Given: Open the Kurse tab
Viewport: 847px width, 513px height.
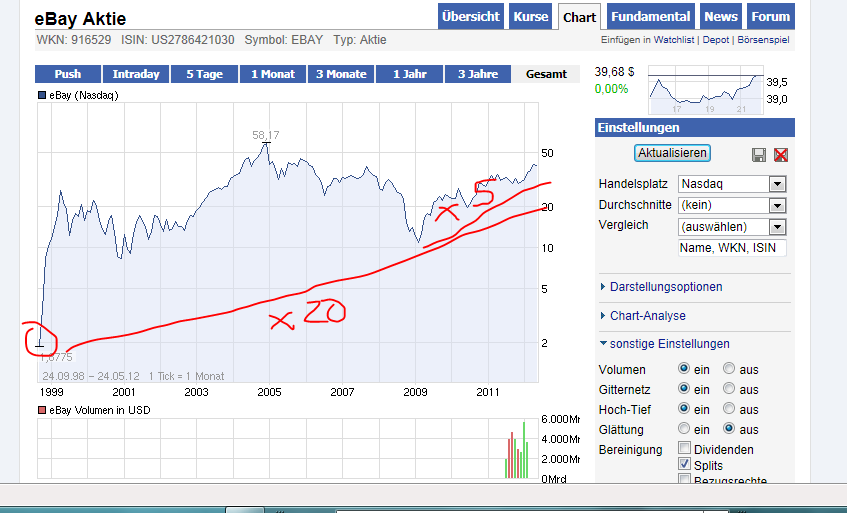Looking at the screenshot, I should [x=530, y=17].
